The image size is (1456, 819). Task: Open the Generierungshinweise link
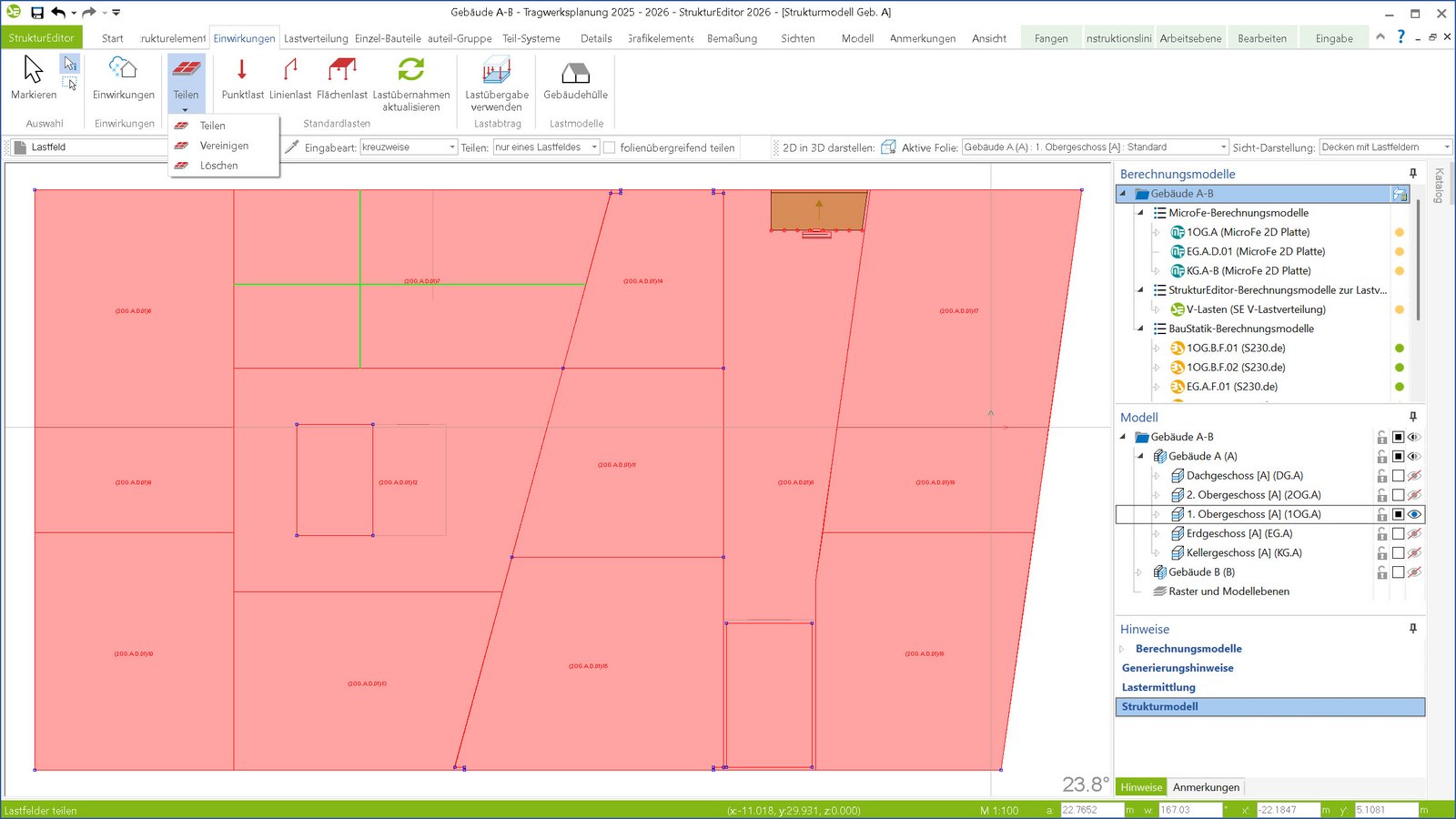tap(1178, 668)
